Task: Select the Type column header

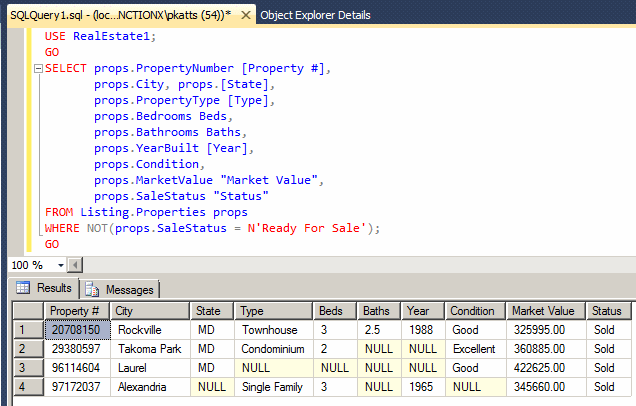Action: click(274, 311)
